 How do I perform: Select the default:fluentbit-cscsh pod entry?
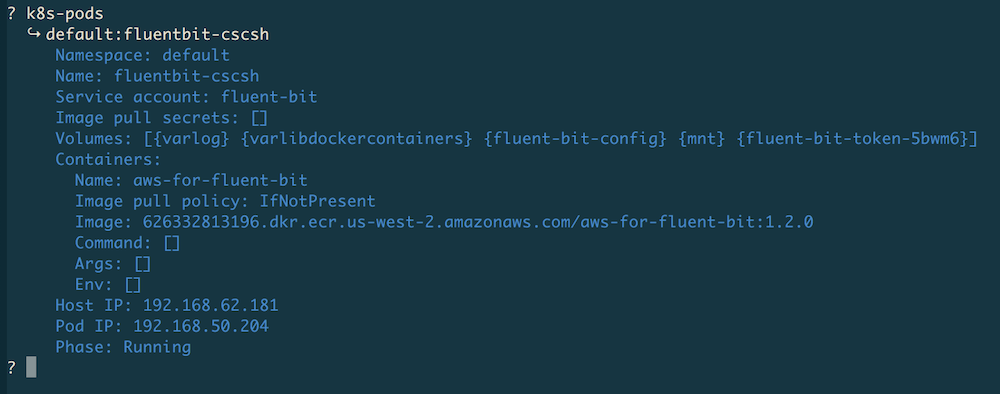tap(157, 34)
